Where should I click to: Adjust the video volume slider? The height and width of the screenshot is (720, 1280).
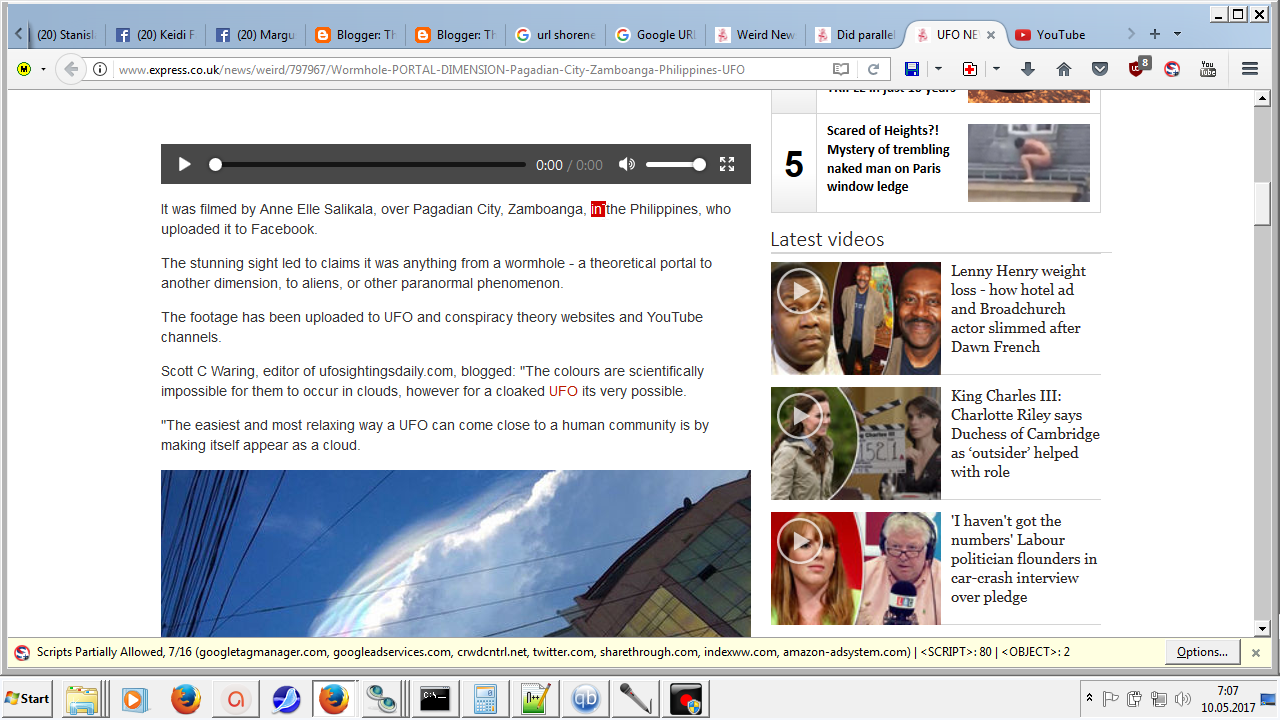(x=675, y=165)
